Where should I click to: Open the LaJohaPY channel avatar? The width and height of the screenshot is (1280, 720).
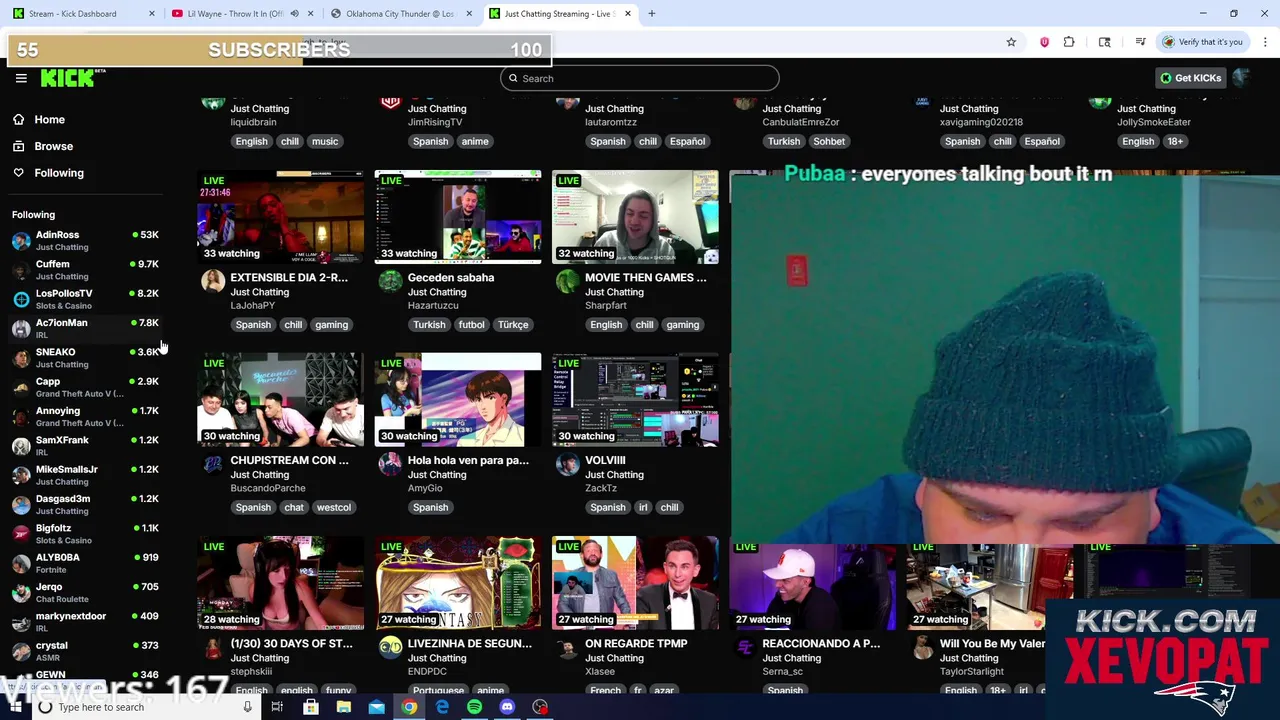tap(212, 282)
